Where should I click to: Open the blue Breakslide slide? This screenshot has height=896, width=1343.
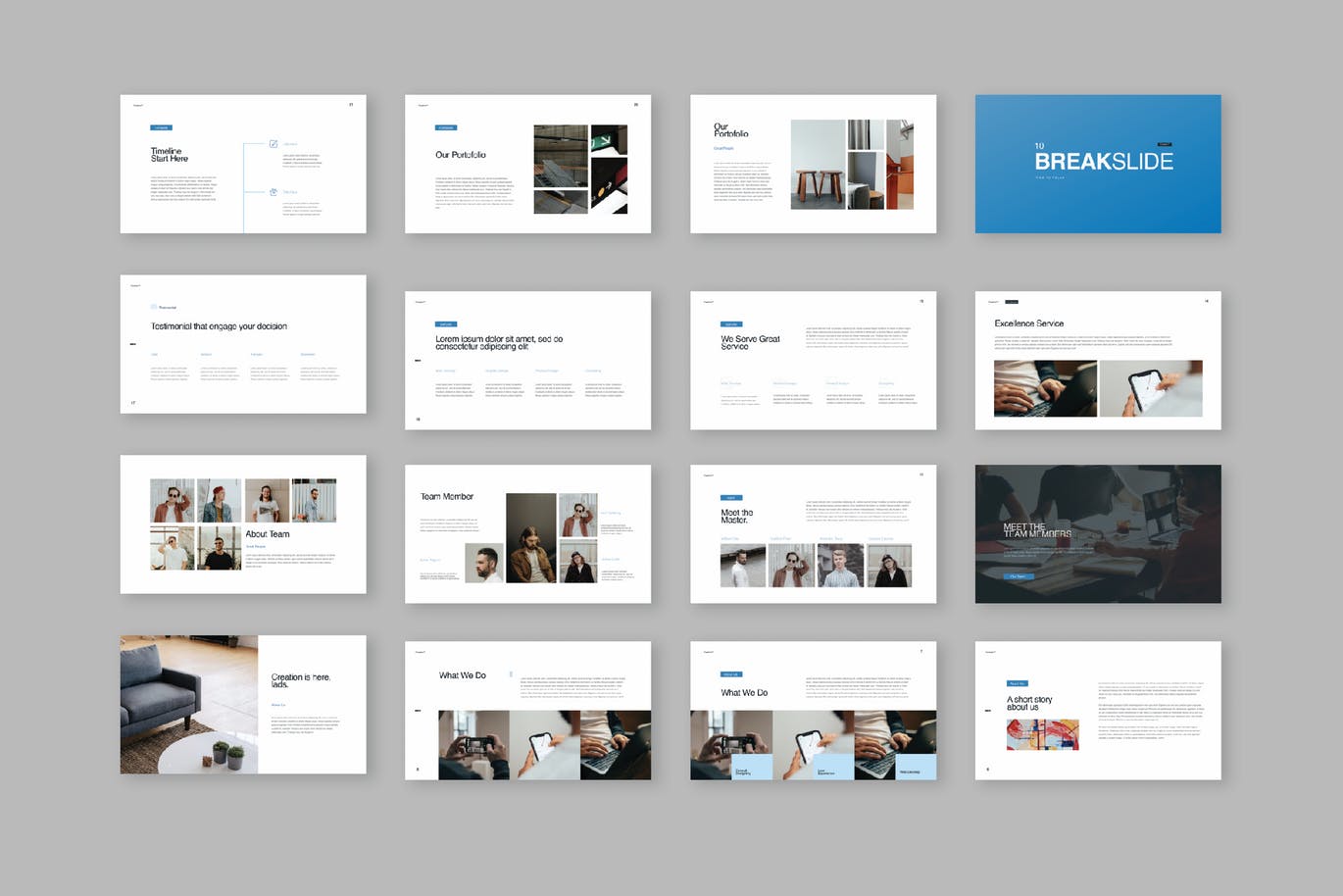click(x=1098, y=164)
